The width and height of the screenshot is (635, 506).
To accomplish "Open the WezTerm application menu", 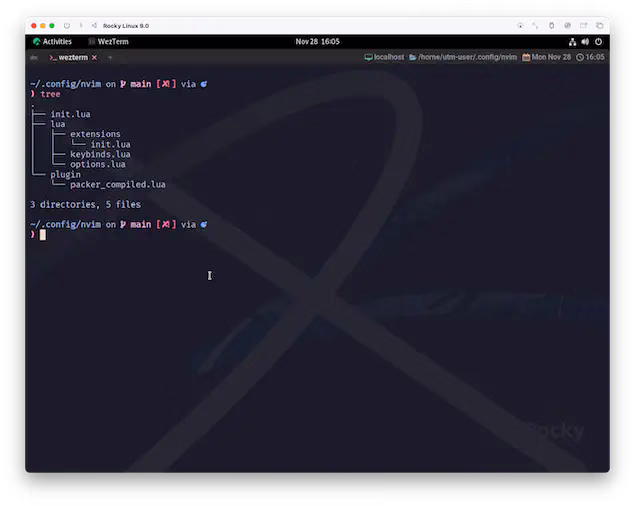I will click(x=109, y=41).
